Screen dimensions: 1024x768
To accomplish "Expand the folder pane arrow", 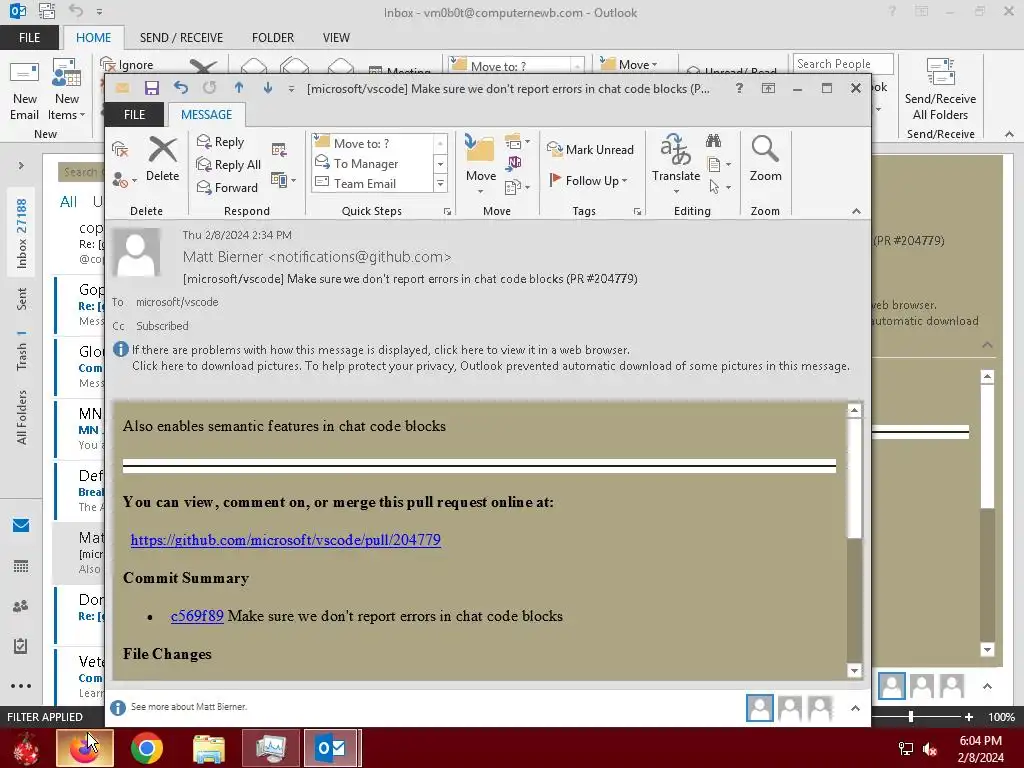I will (21, 166).
